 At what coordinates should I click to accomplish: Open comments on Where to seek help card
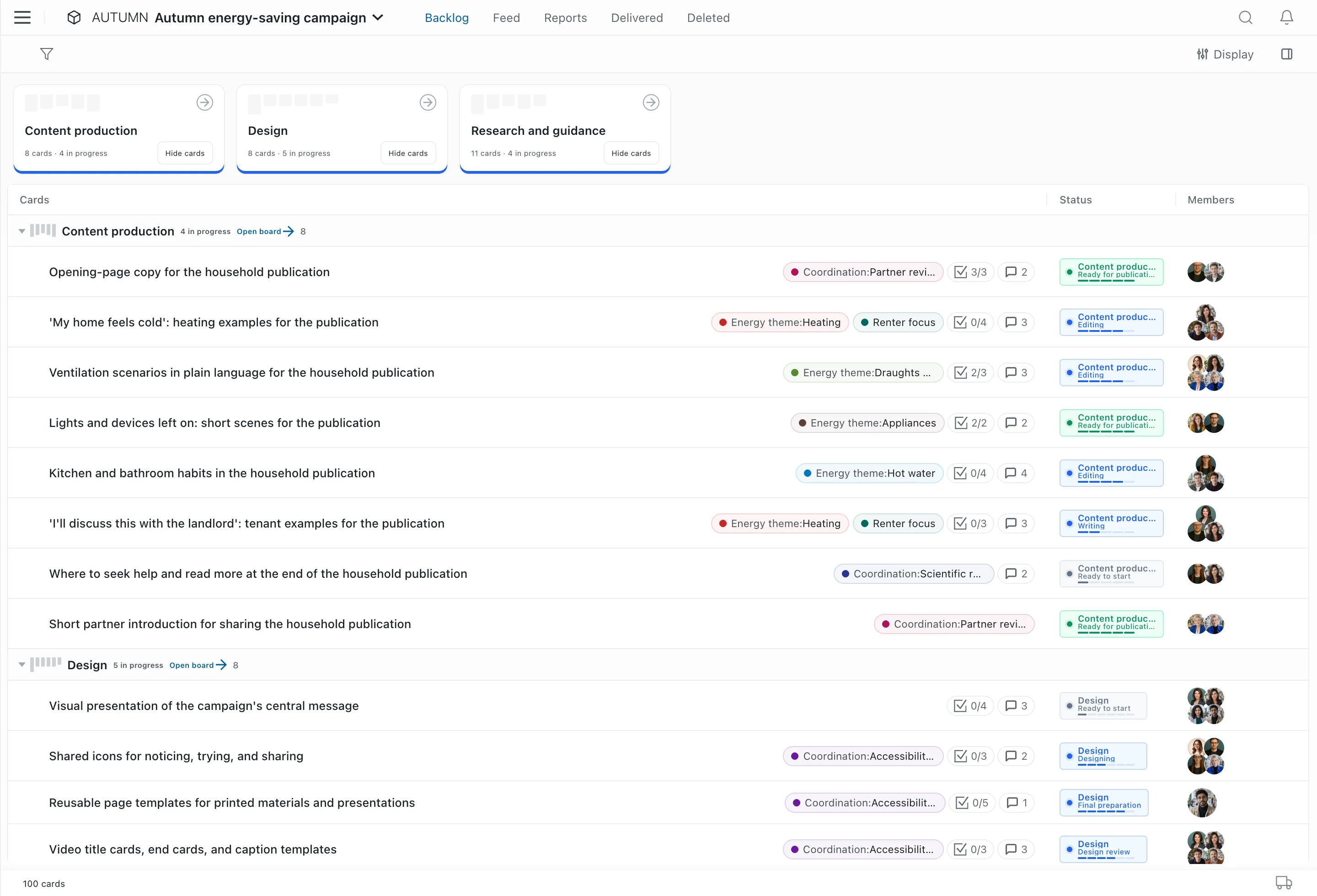pos(1016,574)
